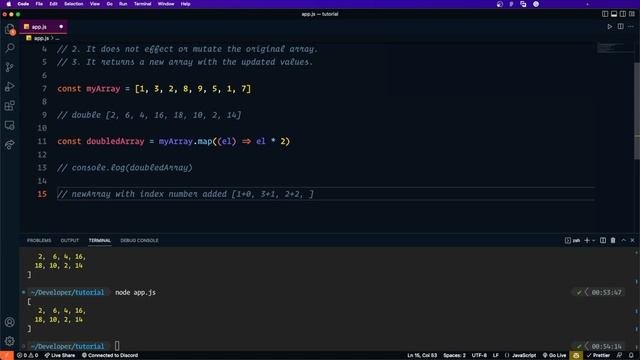Screen dimensions: 640x360
Task: Toggle the primary side bar layout button
Action: click(605, 14)
